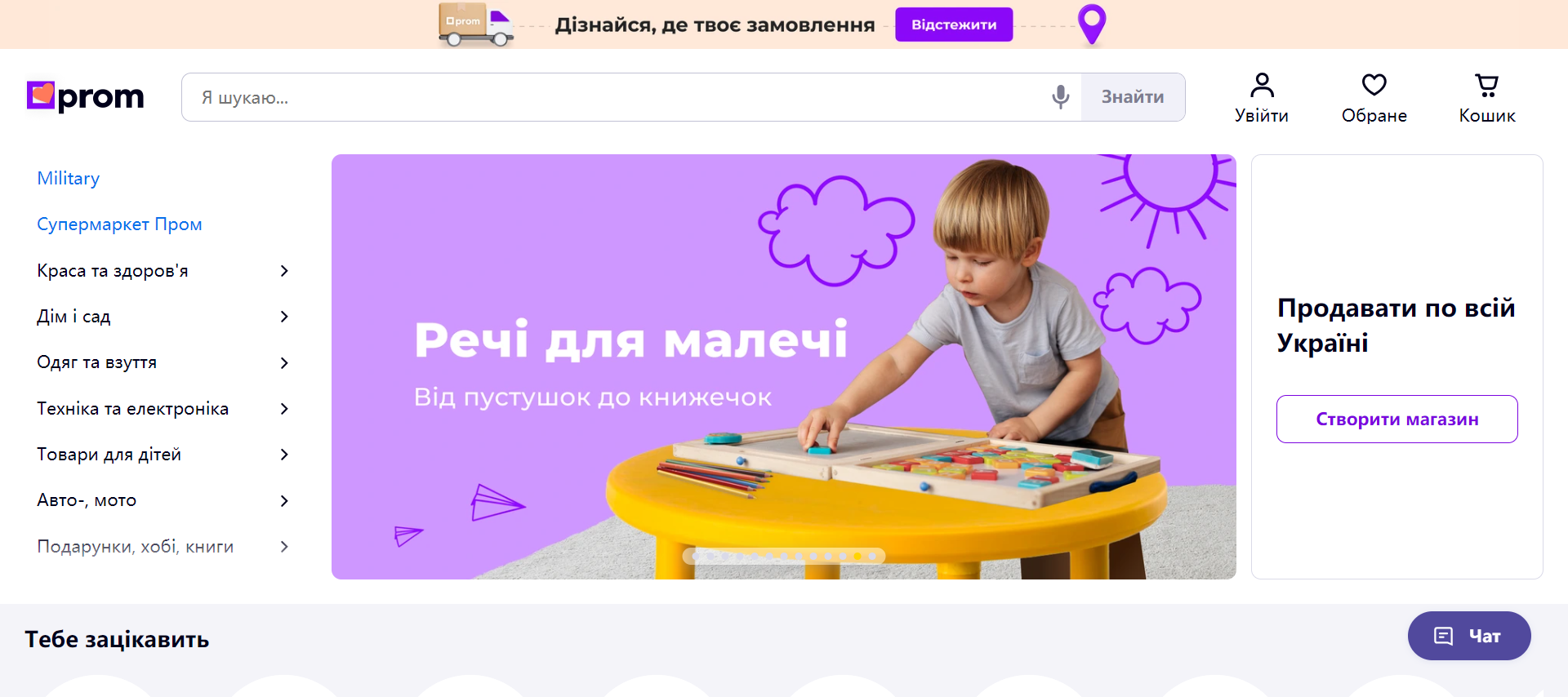Image resolution: width=1568 pixels, height=697 pixels.
Task: Activate the microphone voice search icon
Action: click(x=1060, y=97)
